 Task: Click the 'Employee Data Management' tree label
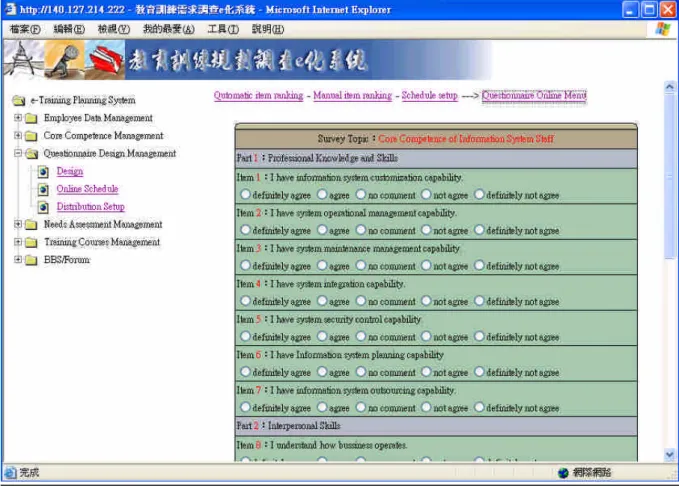pos(98,118)
